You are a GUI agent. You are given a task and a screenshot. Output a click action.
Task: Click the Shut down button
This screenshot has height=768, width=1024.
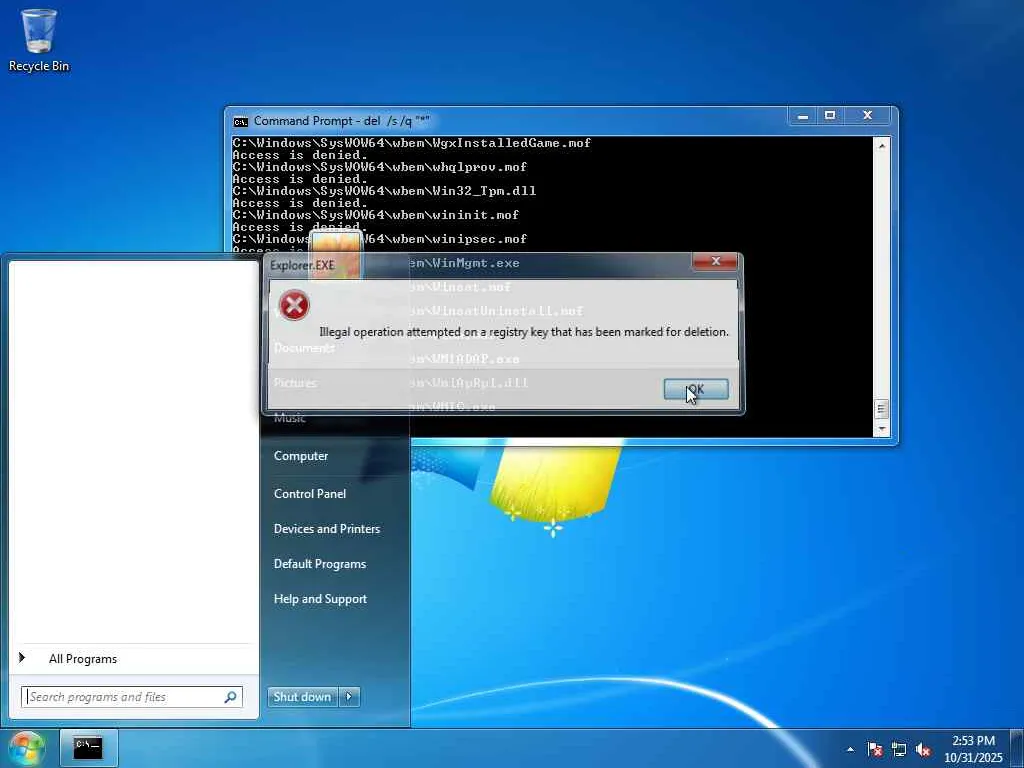303,697
